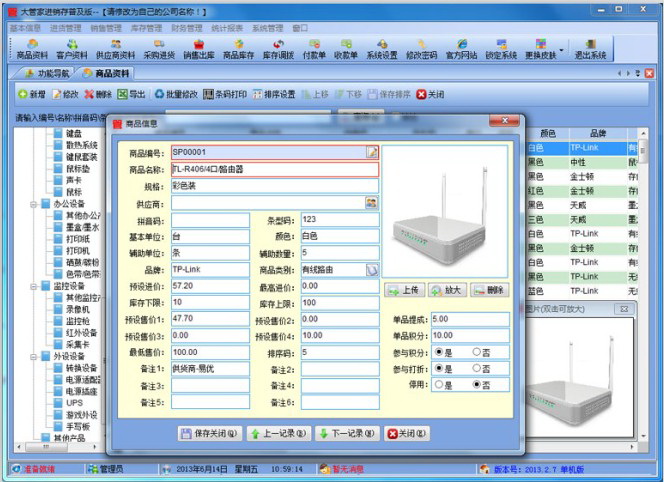Open 统计报表 menu
The height and width of the screenshot is (482, 664).
pyautogui.click(x=227, y=28)
